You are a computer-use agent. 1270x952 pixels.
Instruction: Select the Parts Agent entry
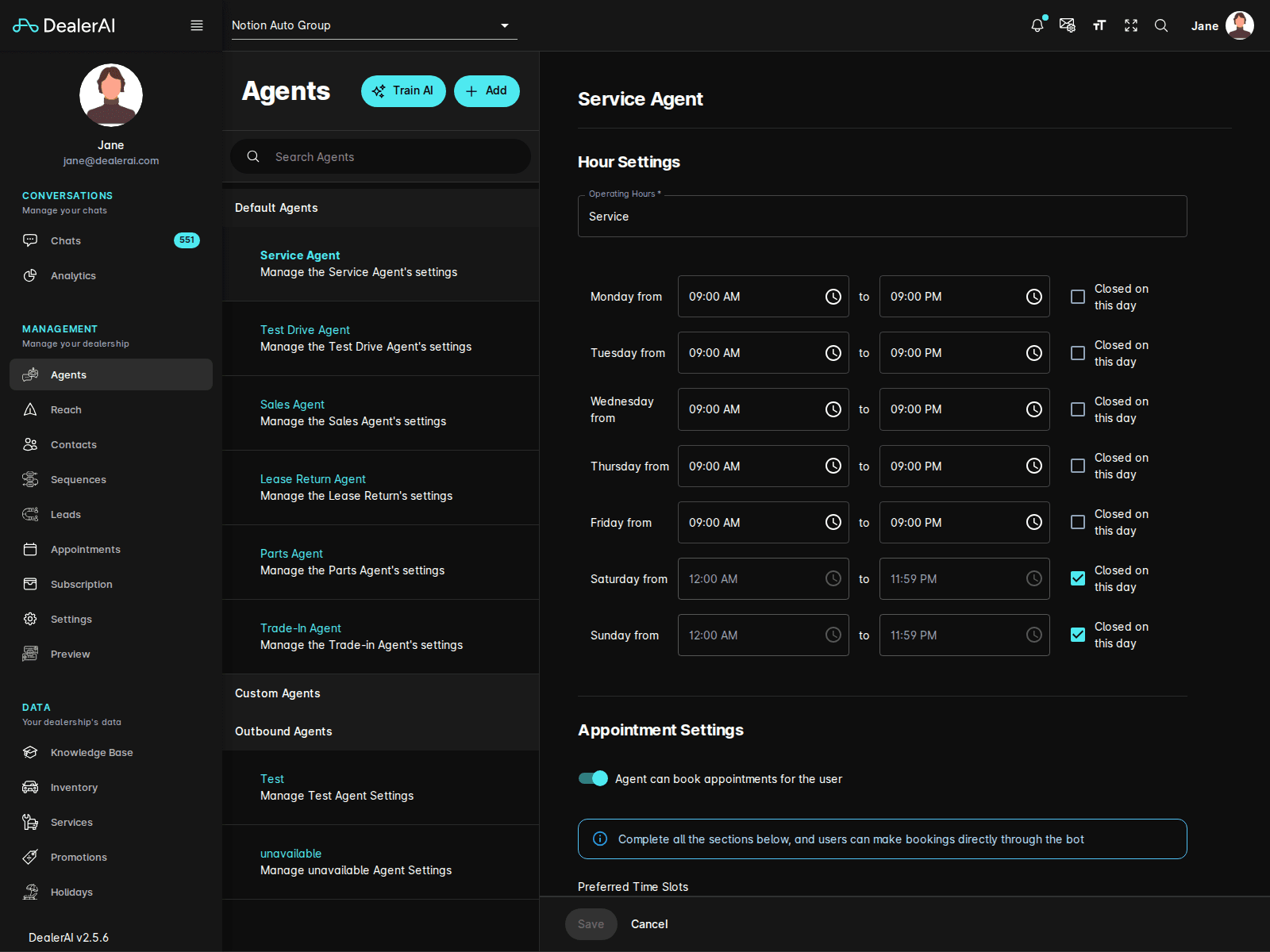click(x=291, y=553)
